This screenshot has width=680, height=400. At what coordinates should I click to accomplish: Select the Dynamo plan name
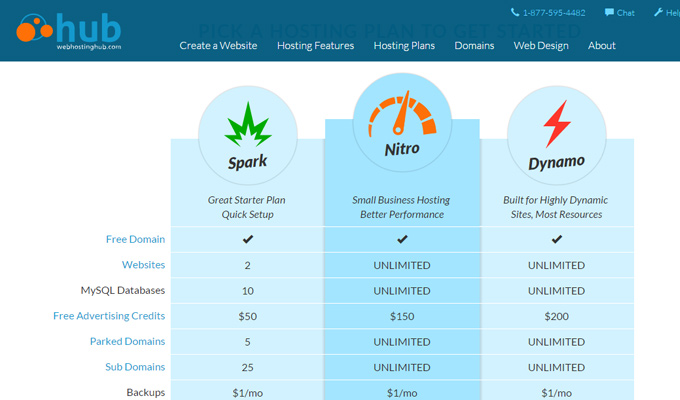click(556, 163)
